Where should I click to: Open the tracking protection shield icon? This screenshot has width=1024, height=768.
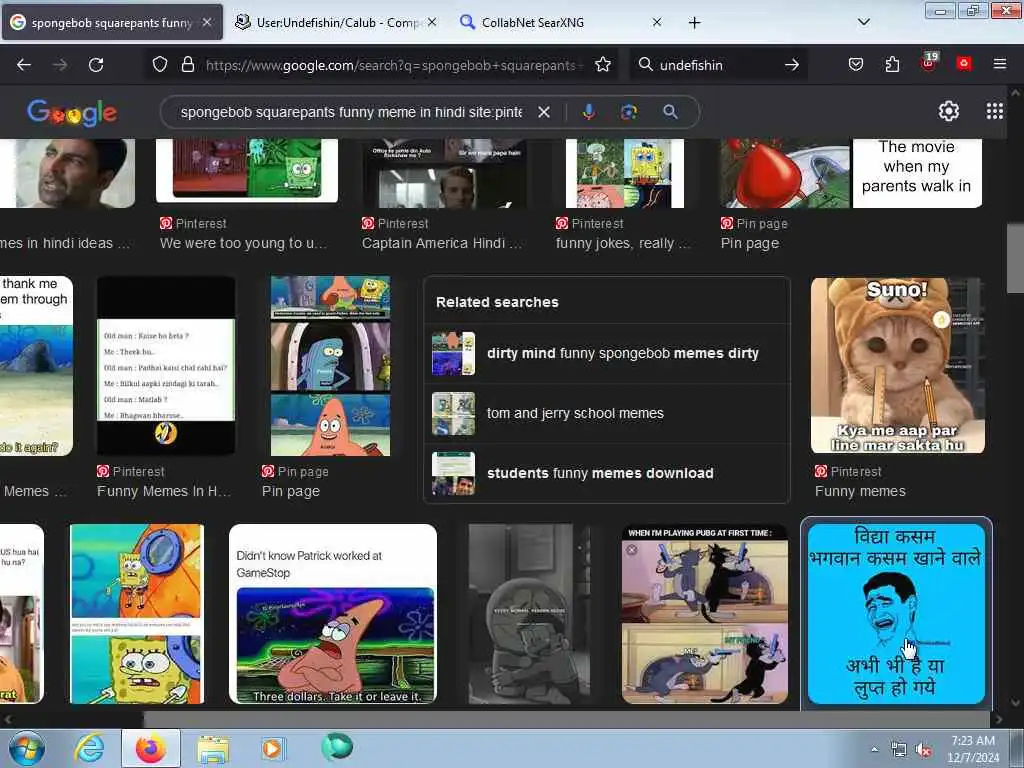[160, 65]
